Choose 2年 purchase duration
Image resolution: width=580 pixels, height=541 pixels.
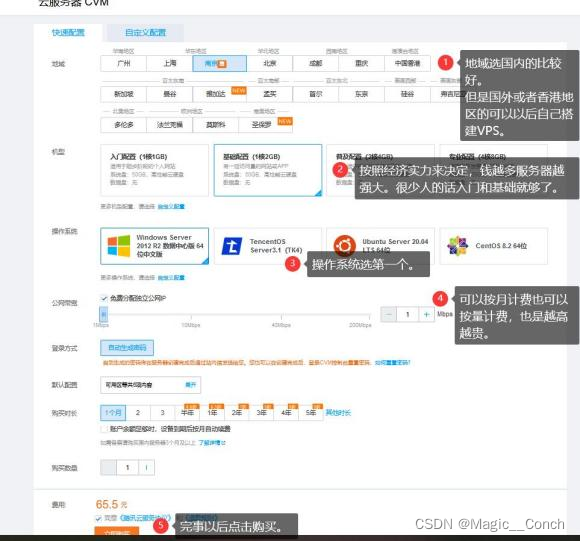click(x=237, y=413)
